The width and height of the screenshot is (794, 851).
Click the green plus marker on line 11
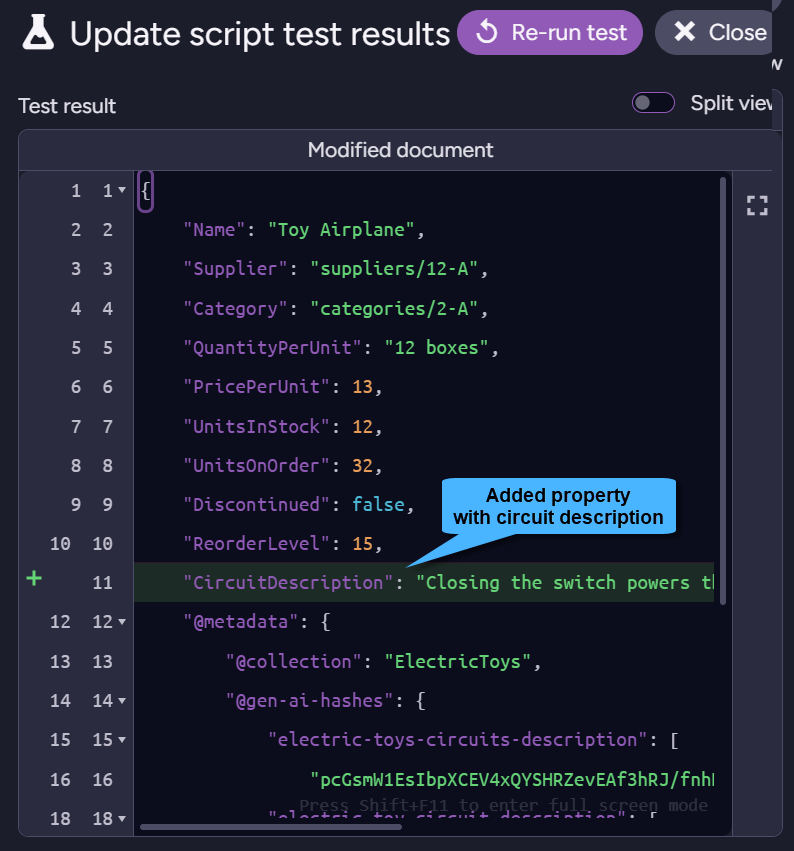pyautogui.click(x=34, y=579)
